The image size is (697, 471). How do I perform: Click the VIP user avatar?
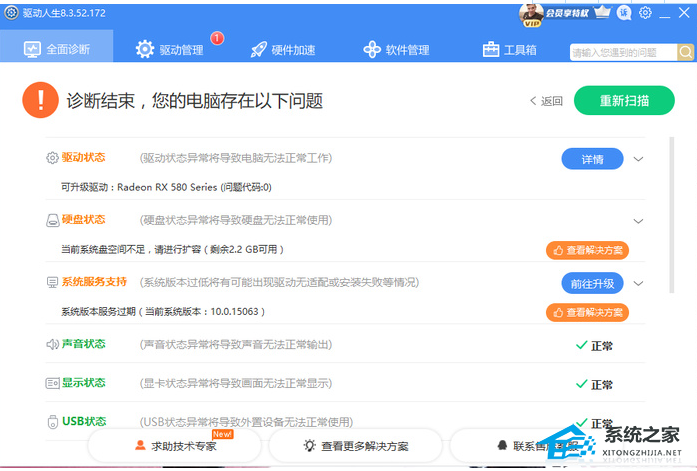coord(532,13)
